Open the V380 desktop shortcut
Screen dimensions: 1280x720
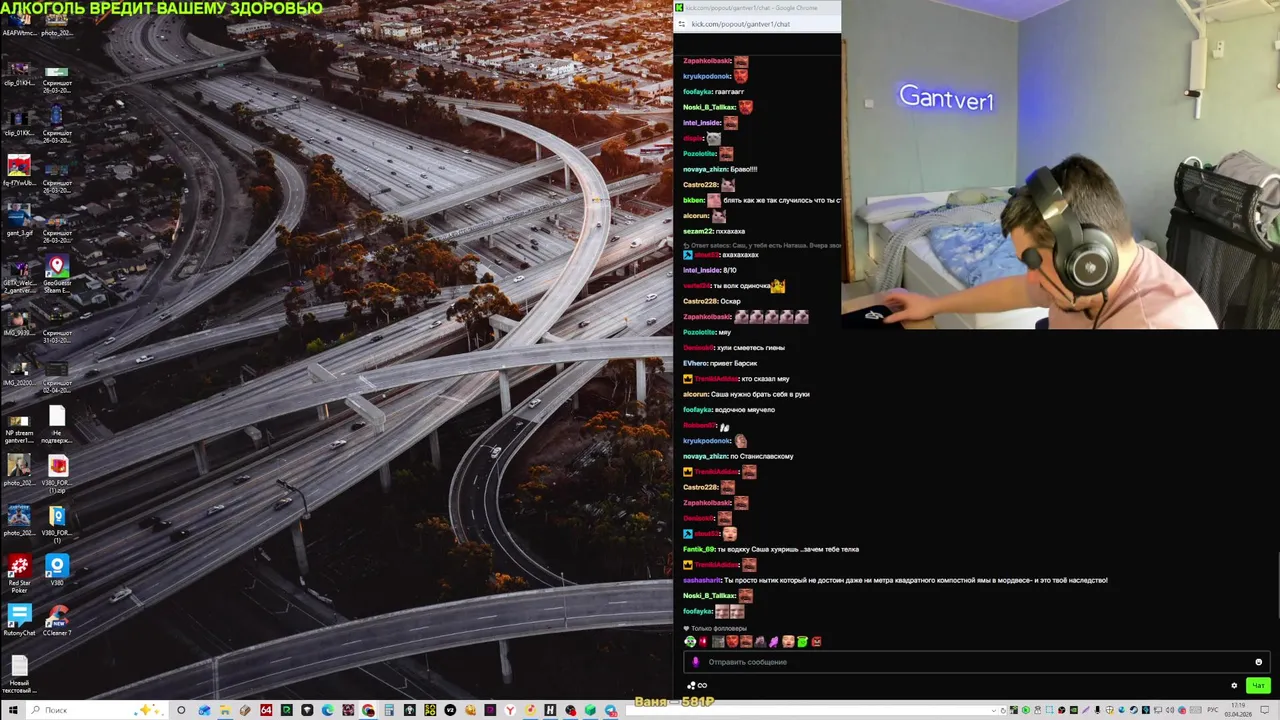coord(57,570)
